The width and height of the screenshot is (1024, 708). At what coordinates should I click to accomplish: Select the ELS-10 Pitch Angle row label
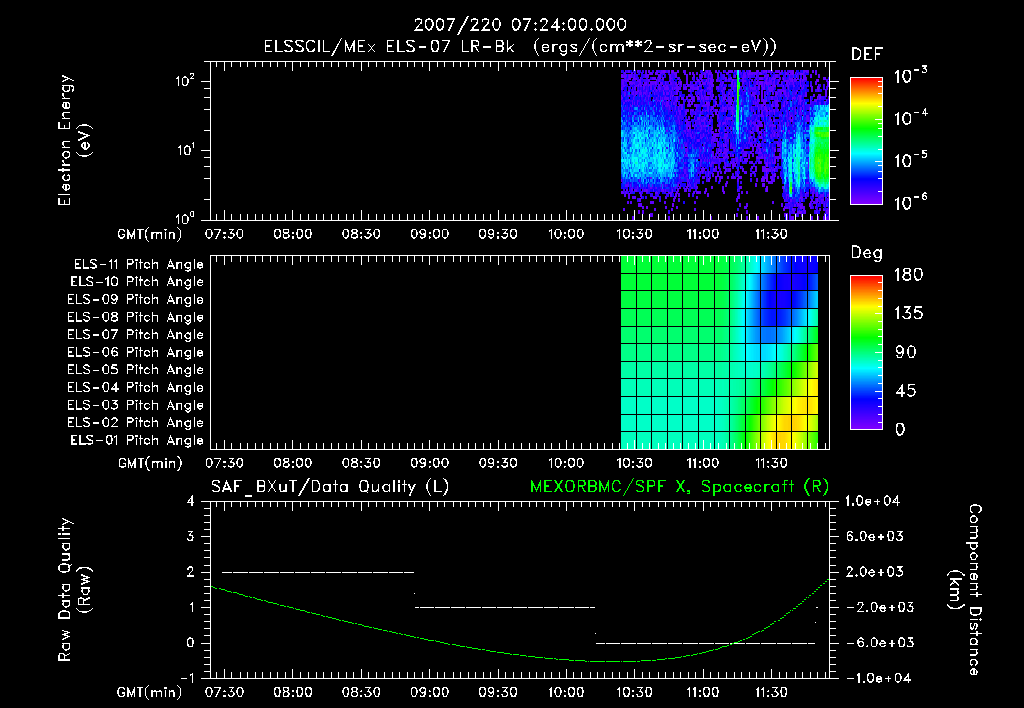[x=137, y=282]
